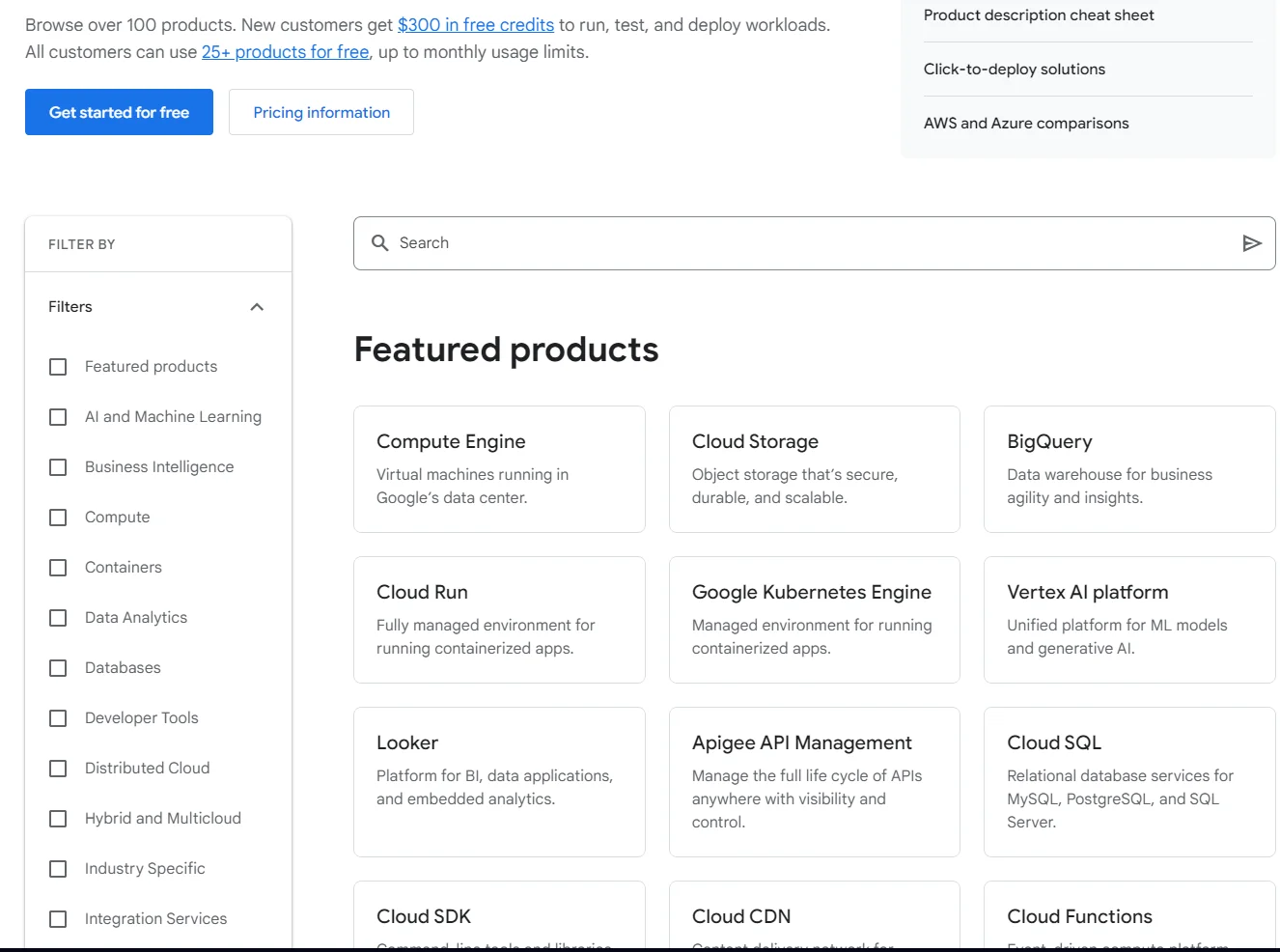Image resolution: width=1280 pixels, height=952 pixels.
Task: Follow the $300 in free credits link
Action: point(476,25)
